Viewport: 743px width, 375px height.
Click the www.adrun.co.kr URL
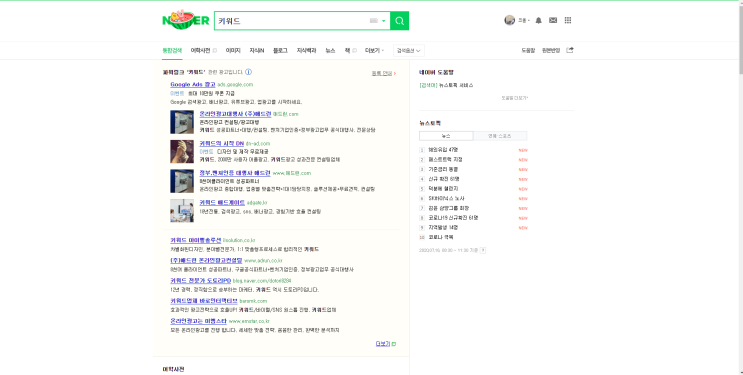tap(263, 261)
